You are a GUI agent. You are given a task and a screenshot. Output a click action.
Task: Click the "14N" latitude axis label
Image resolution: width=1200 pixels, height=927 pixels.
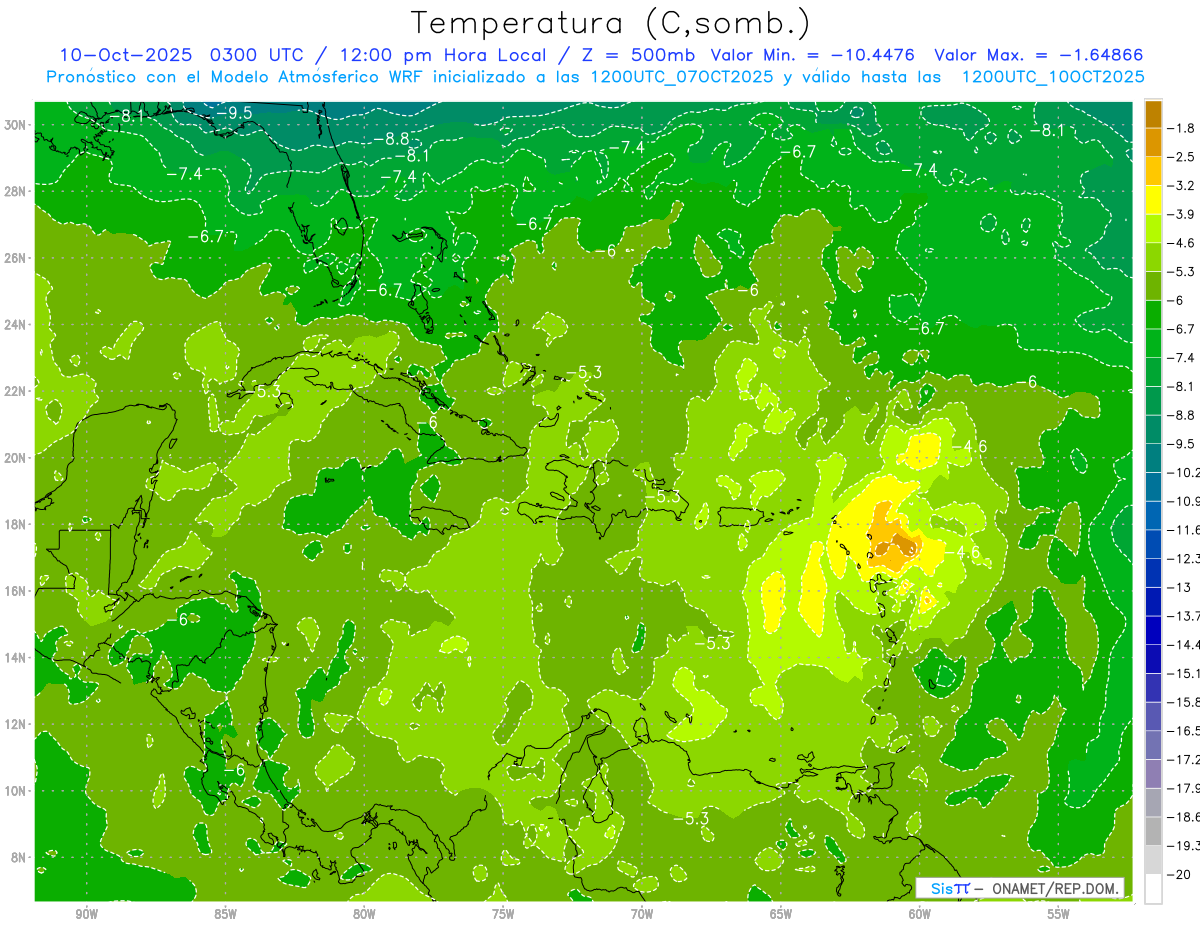pyautogui.click(x=14, y=658)
